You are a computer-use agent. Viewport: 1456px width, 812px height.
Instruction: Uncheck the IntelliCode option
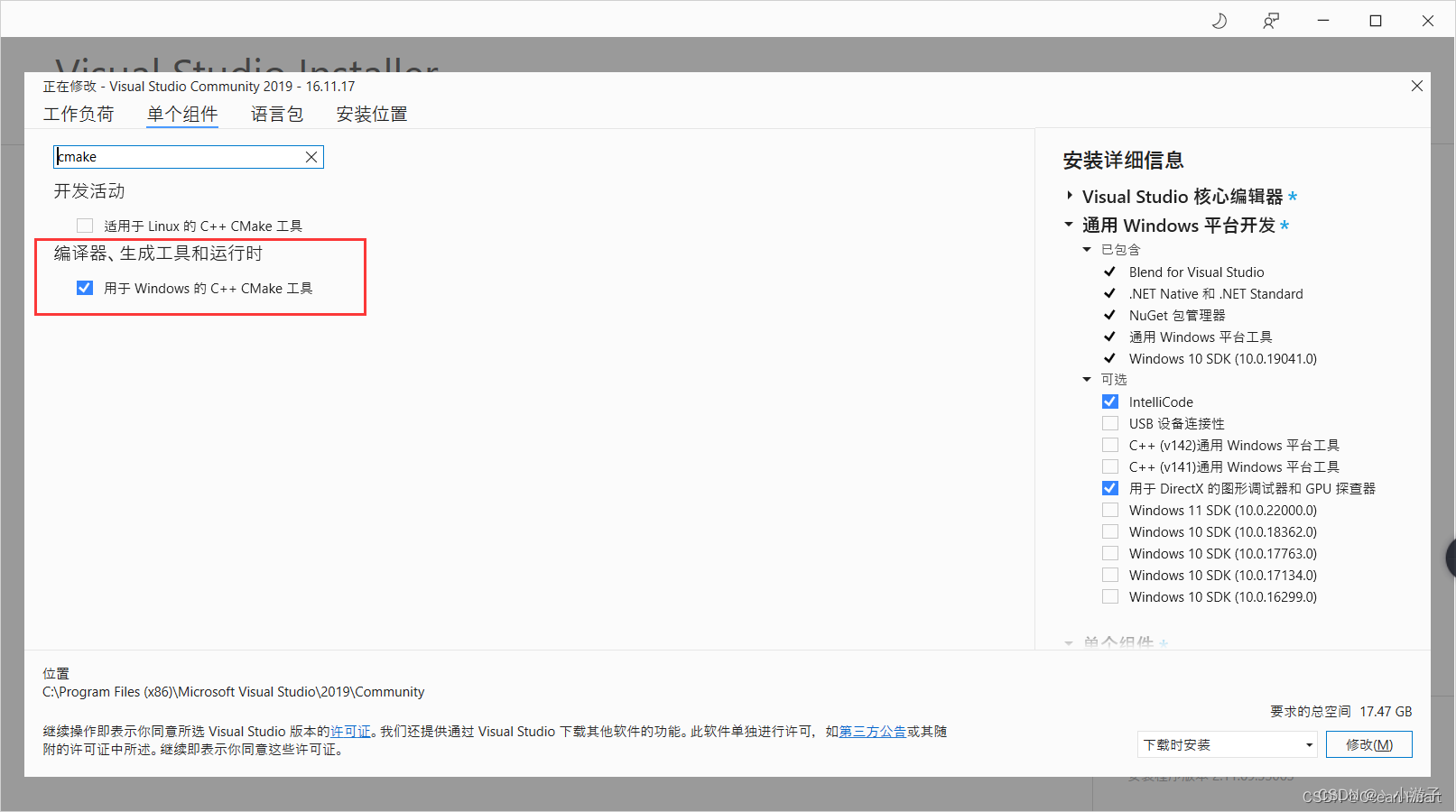coord(1110,401)
